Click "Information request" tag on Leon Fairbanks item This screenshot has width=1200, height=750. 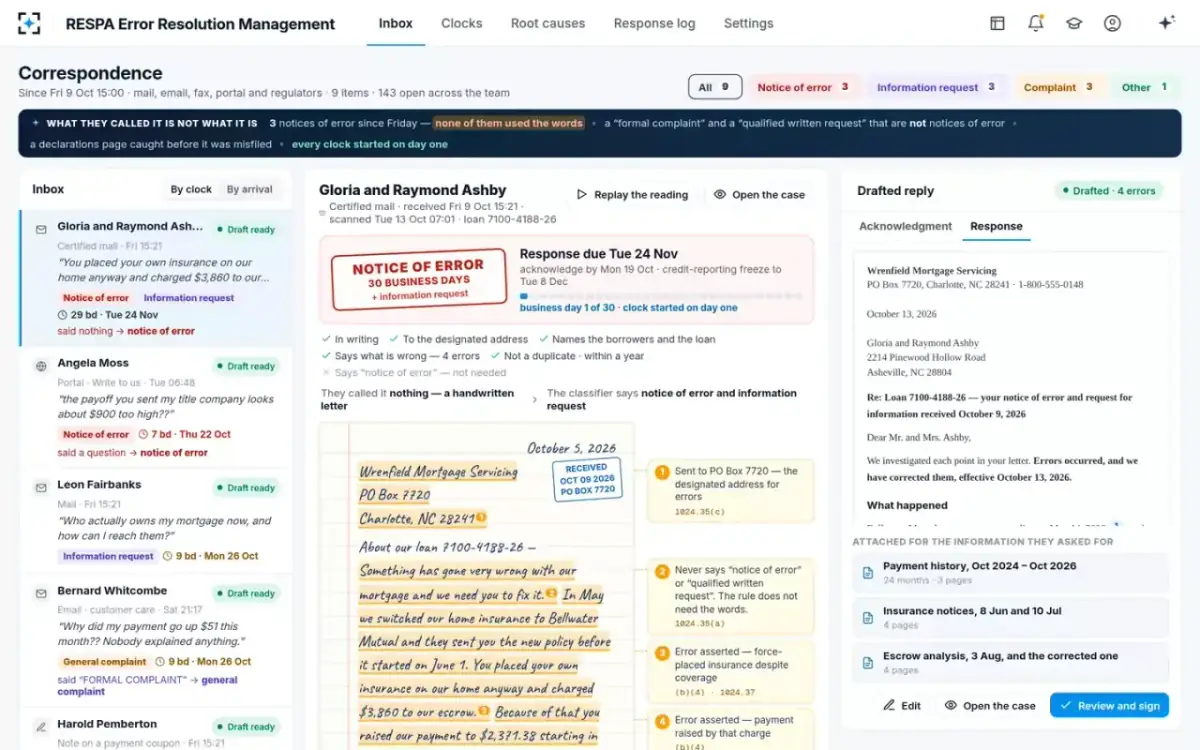[108, 556]
